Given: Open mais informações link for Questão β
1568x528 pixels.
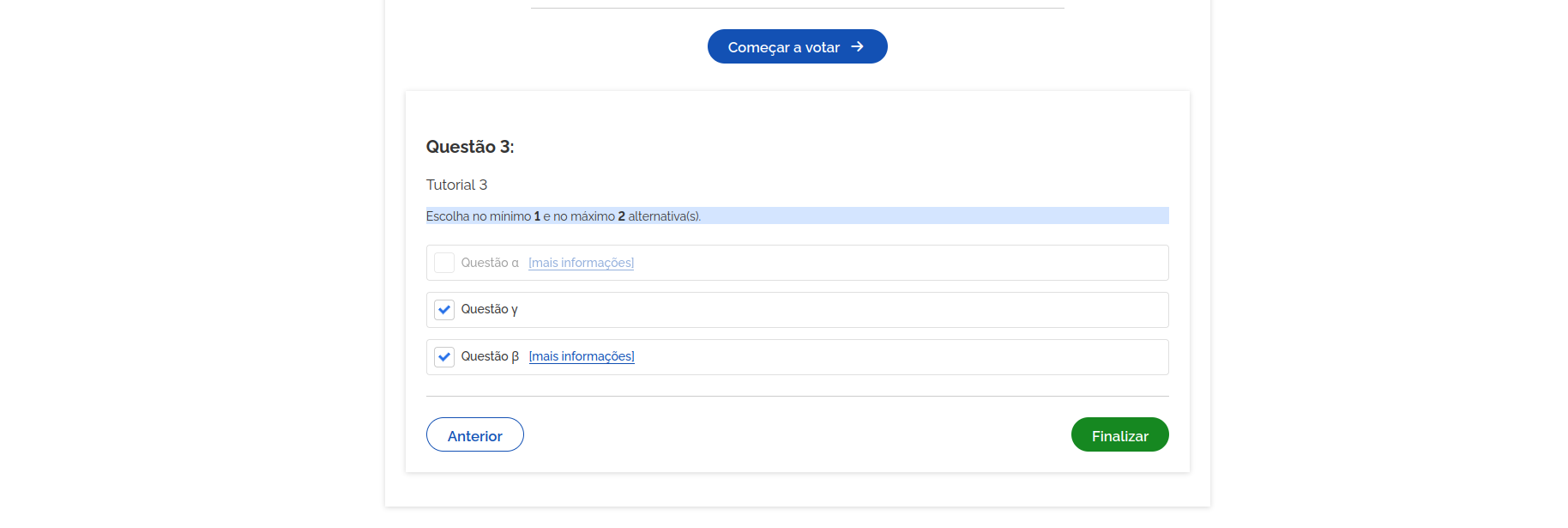Looking at the screenshot, I should tap(582, 356).
